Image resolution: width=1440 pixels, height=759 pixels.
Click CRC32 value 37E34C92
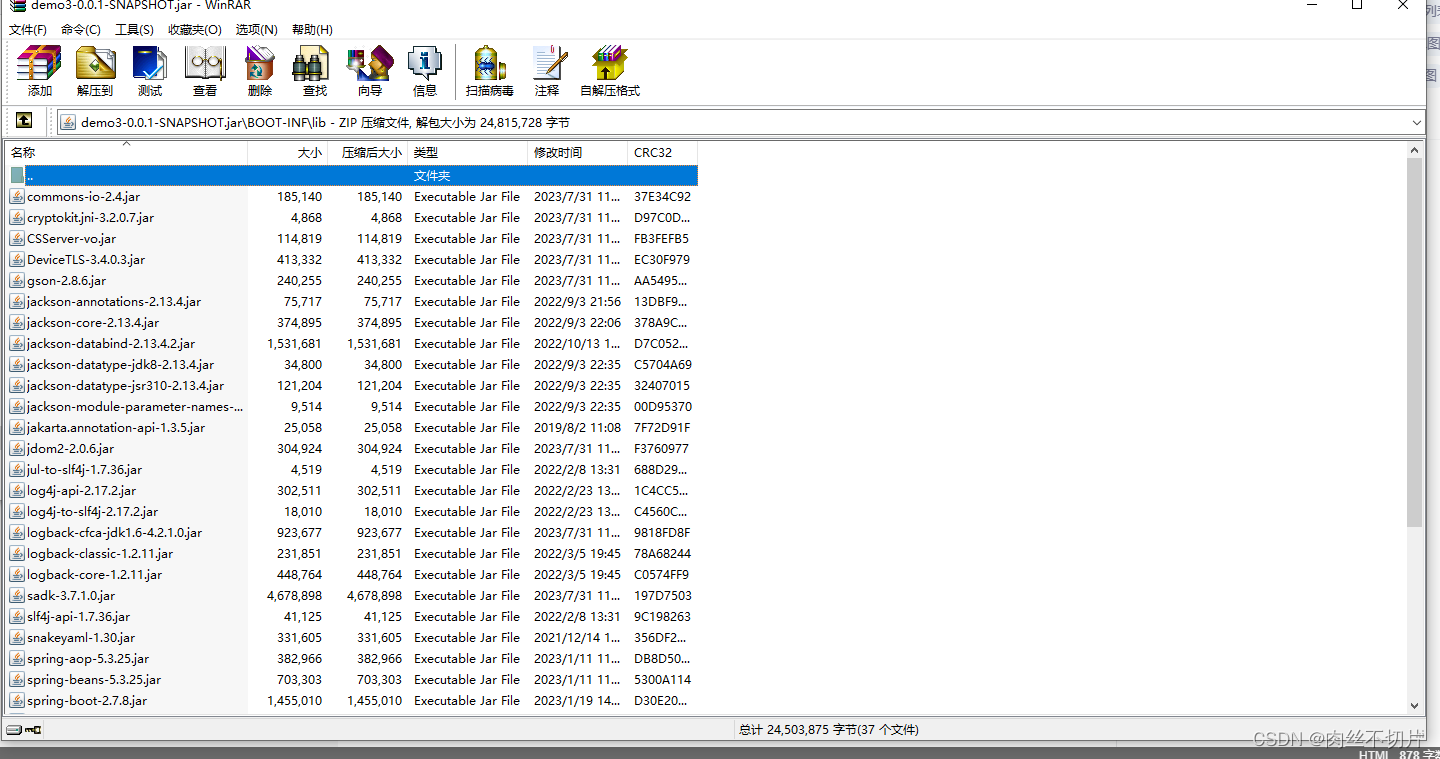pos(662,197)
